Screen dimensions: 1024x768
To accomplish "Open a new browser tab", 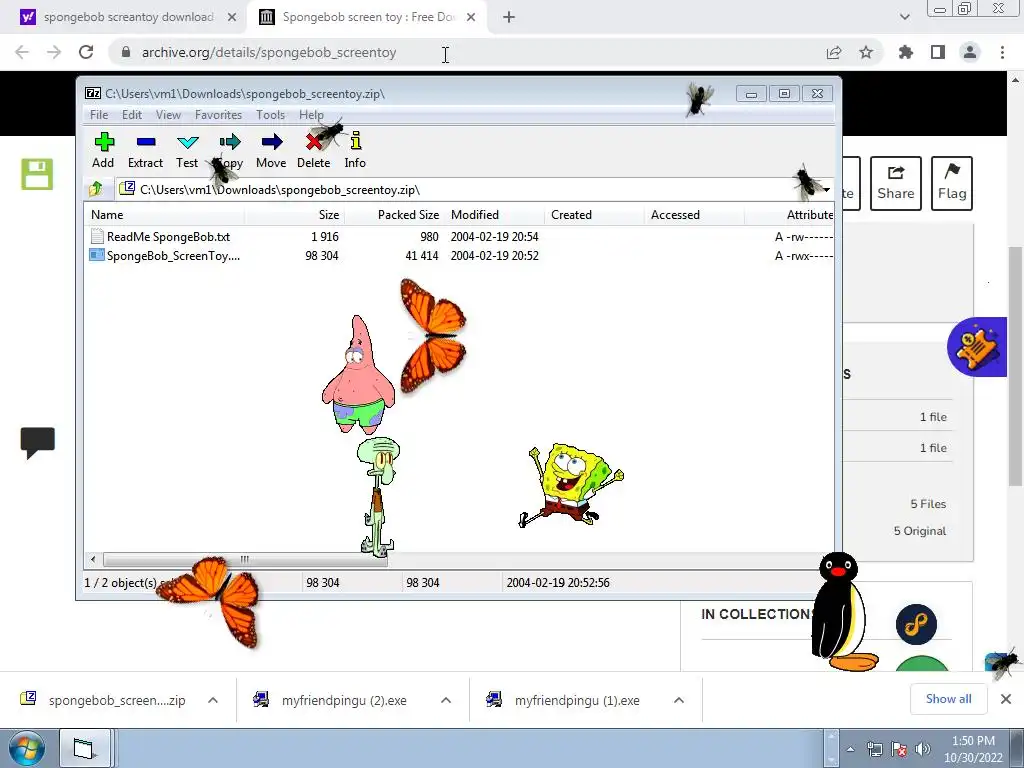I will click(x=509, y=18).
